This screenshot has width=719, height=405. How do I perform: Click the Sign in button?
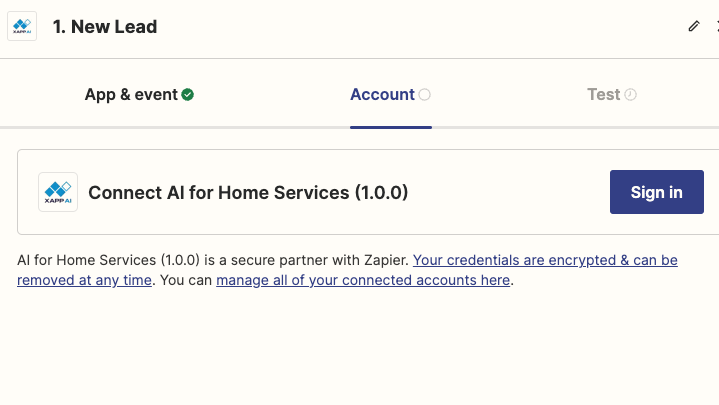657,192
